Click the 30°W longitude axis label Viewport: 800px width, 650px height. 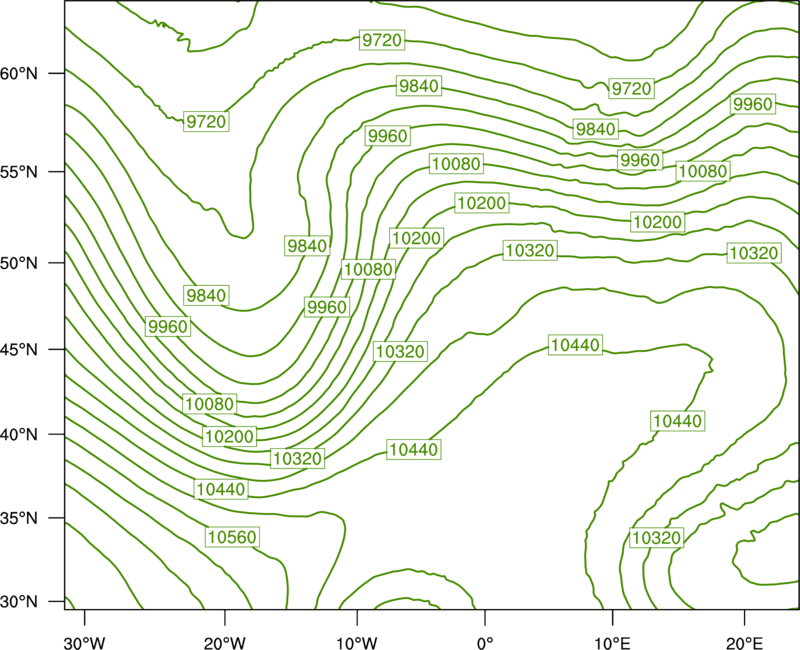click(x=85, y=643)
